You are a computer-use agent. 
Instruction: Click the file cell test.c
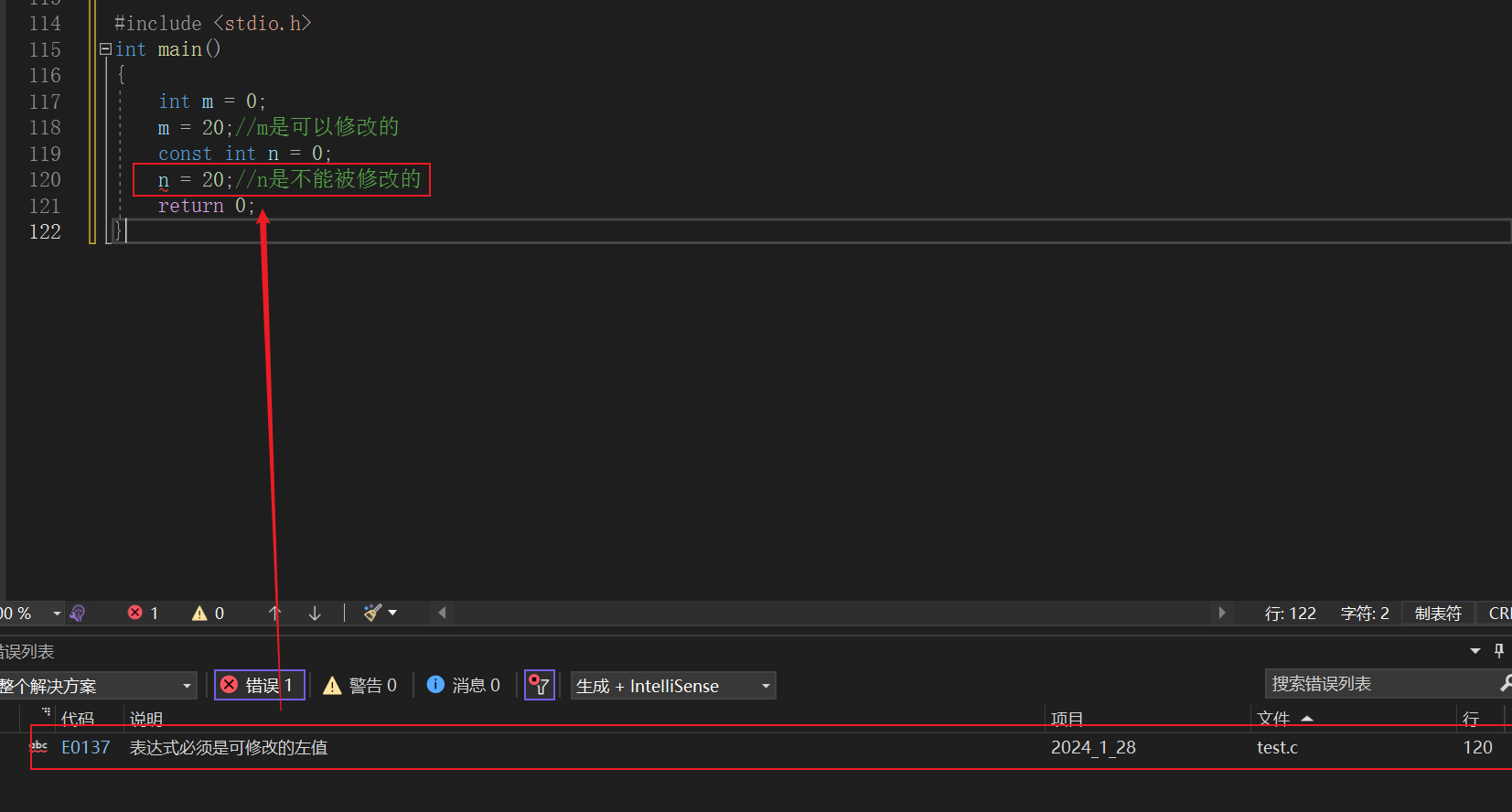point(1277,747)
